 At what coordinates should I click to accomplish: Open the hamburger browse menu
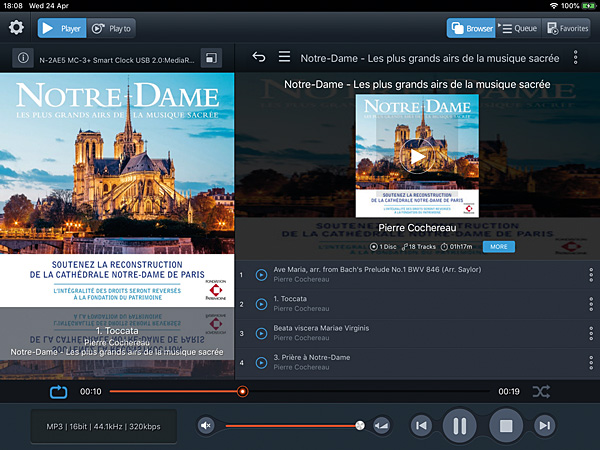(x=284, y=57)
